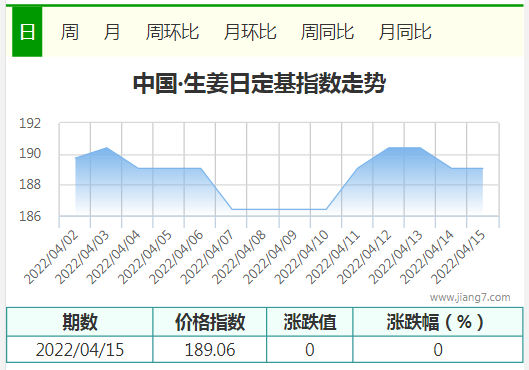Image resolution: width=529 pixels, height=370 pixels.
Task: Click the chart title 中国·生姜日定基指数走势
Action: coord(259,83)
